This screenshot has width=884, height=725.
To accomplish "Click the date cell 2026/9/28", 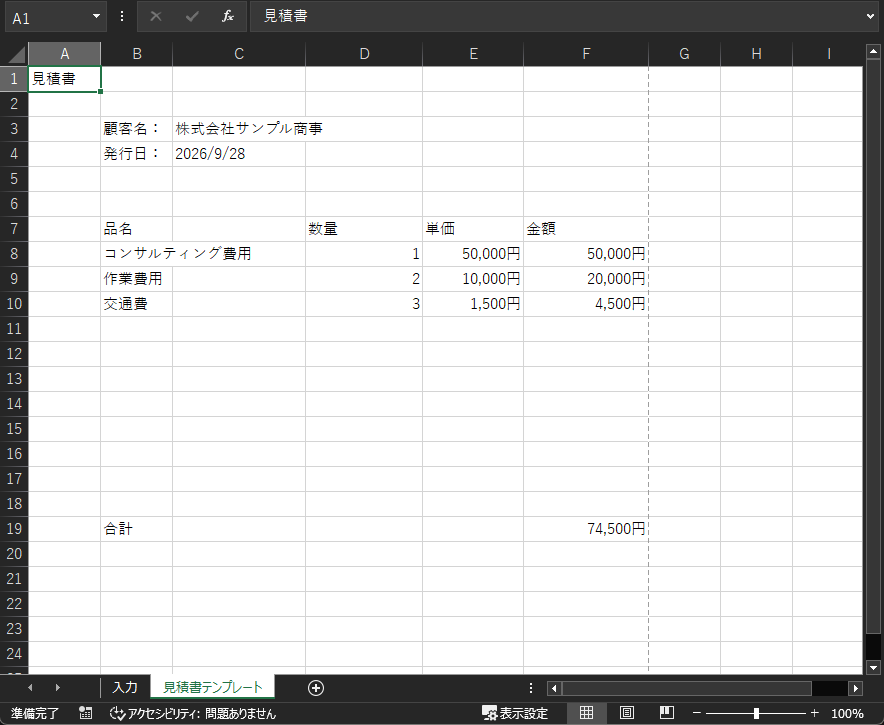I will tap(239, 154).
